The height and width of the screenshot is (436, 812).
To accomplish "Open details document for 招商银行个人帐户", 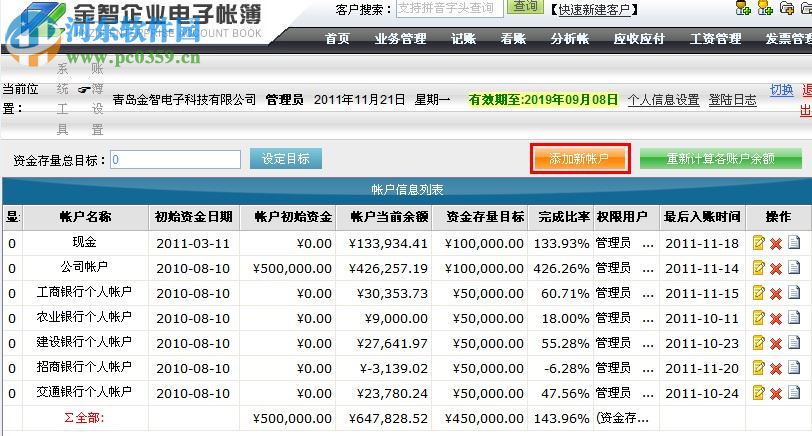I will (x=794, y=367).
